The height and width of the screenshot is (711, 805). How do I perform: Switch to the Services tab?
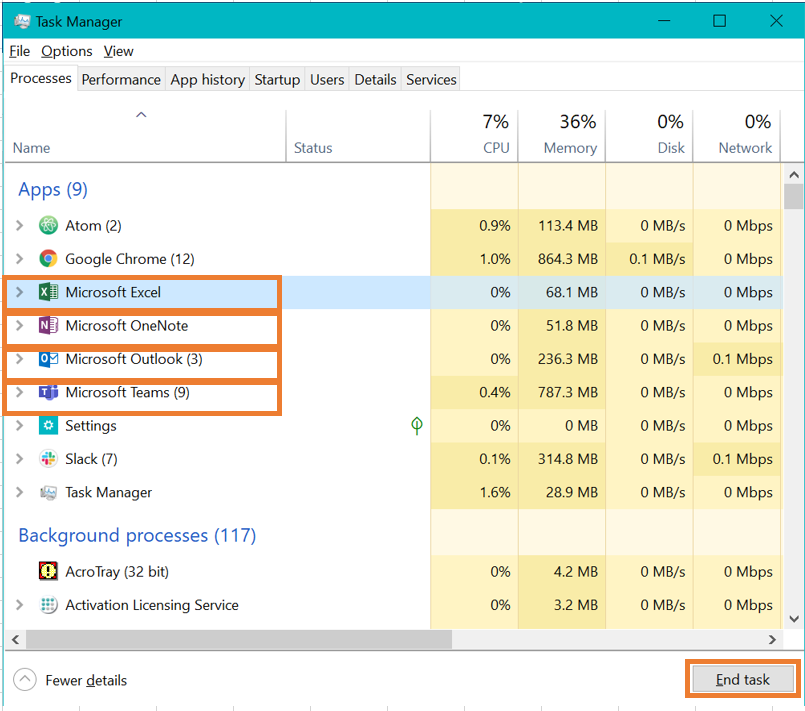point(431,80)
